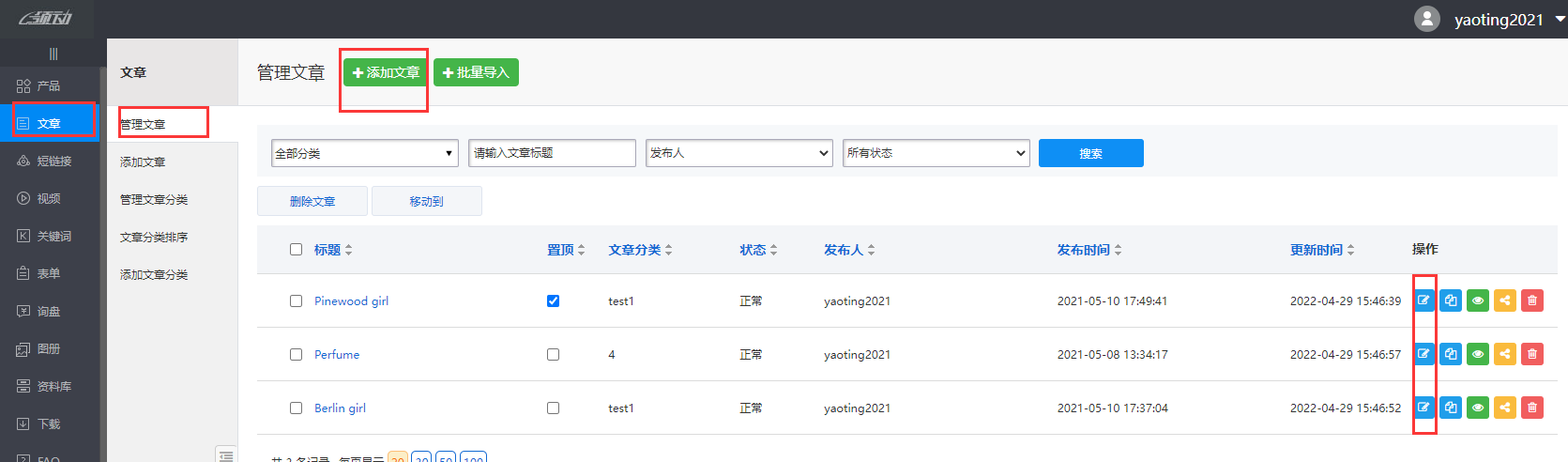Copy the Pinewood girl article
This screenshot has height=462, width=1568.
coord(1451,300)
